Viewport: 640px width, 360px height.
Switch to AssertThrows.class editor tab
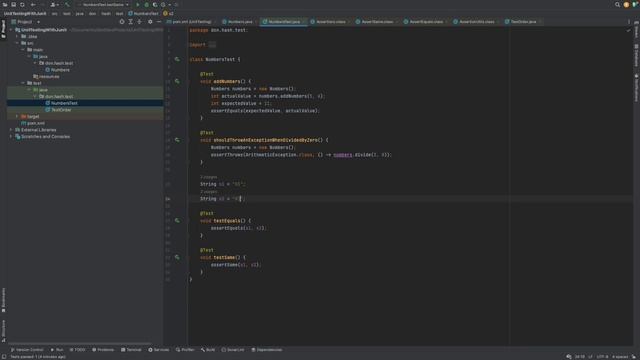[x=474, y=22]
